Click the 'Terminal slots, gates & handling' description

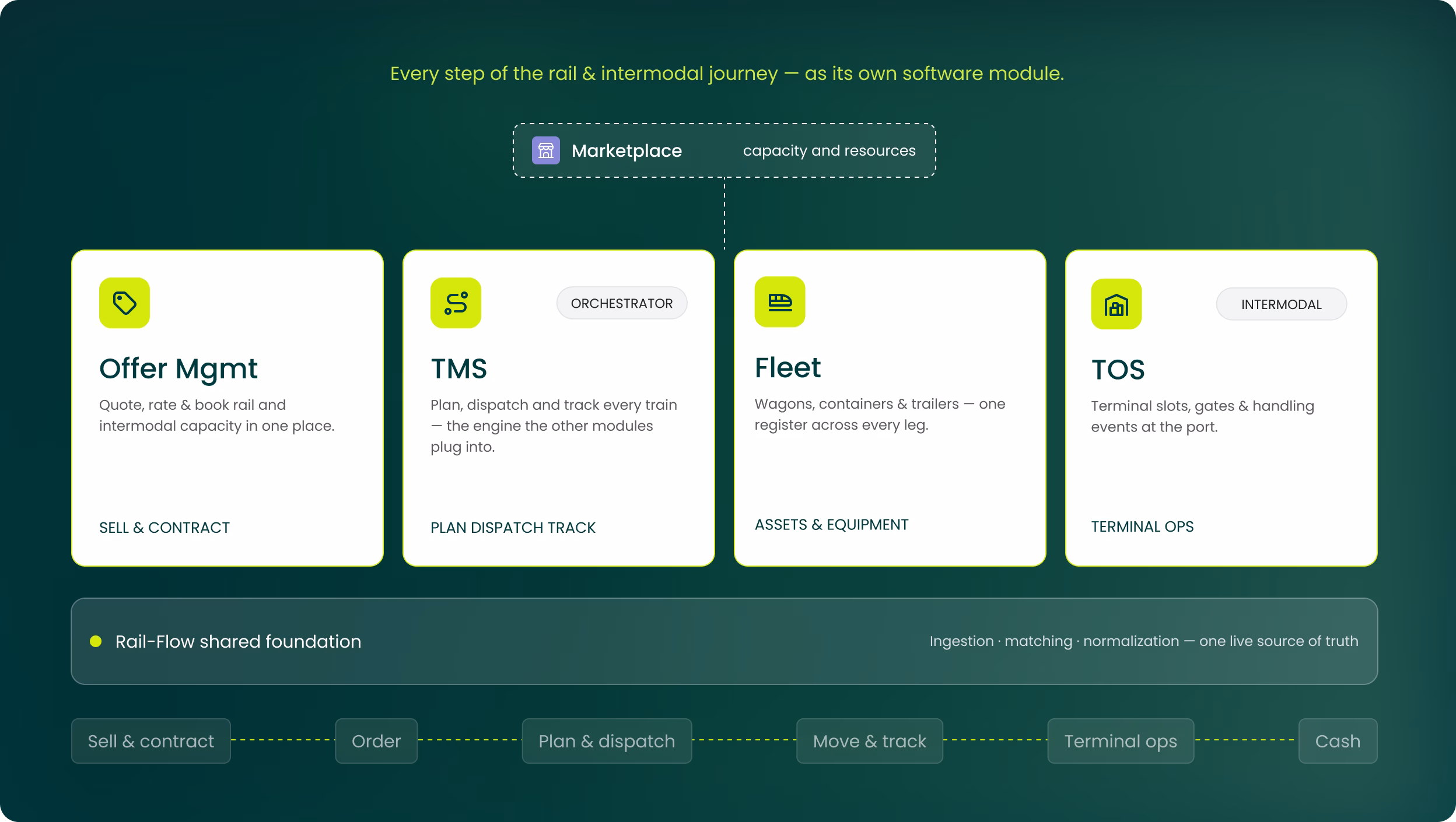pos(1202,416)
